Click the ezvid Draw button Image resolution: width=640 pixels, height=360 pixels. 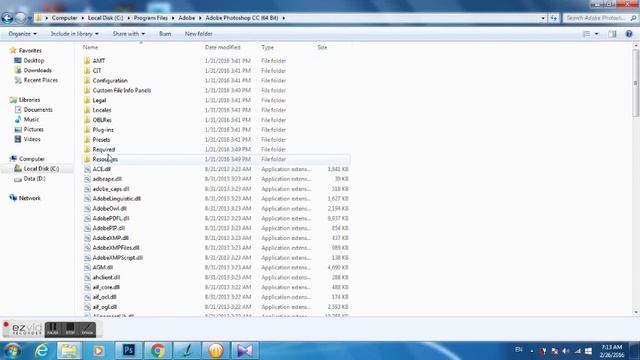point(87,329)
